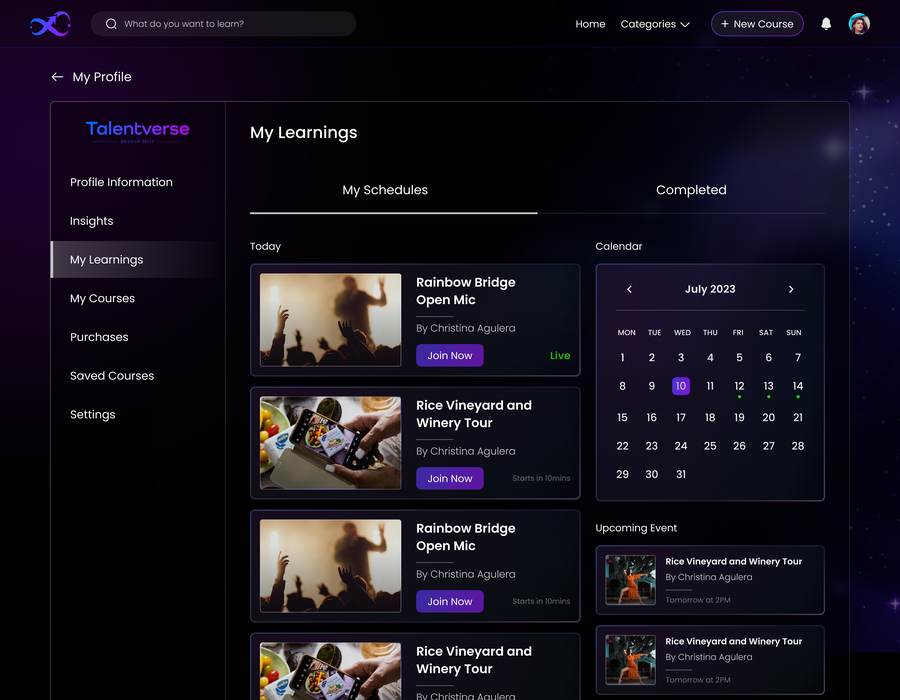The width and height of the screenshot is (900, 700).
Task: Join the live Rainbow Bridge Open Mic
Action: (x=449, y=355)
